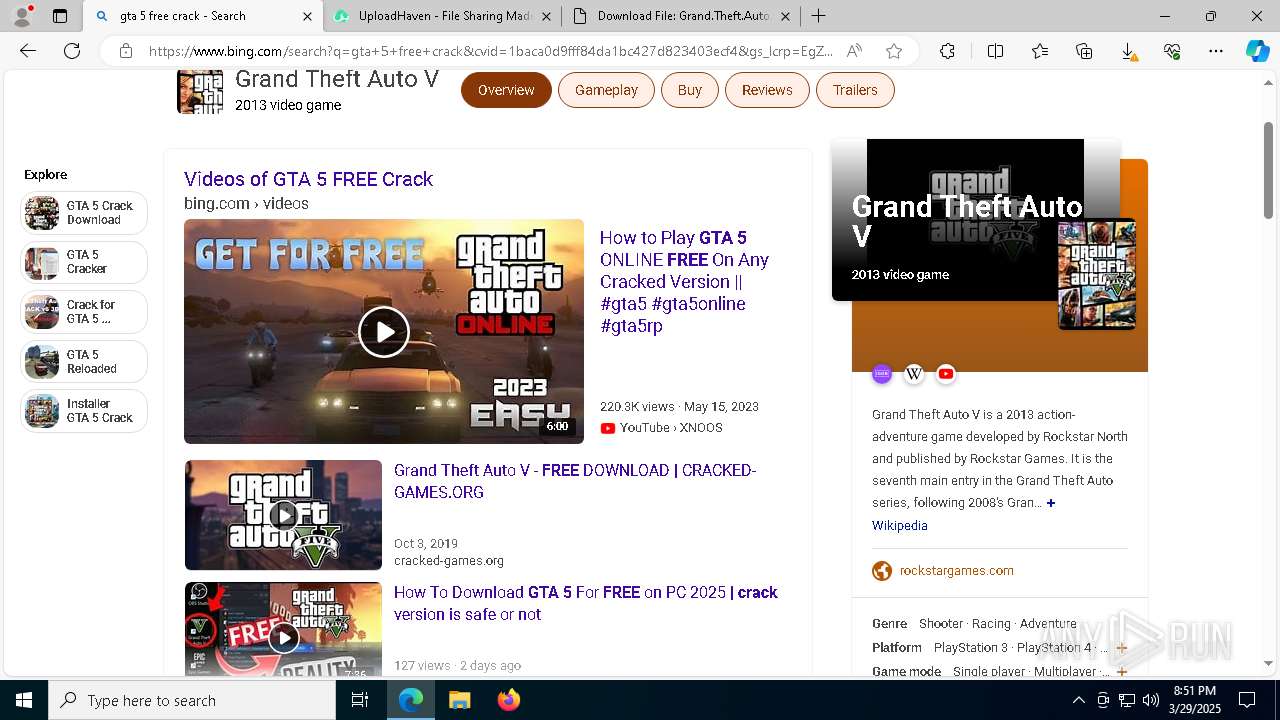View site information lock icon
This screenshot has width=1280, height=720.
(x=125, y=51)
